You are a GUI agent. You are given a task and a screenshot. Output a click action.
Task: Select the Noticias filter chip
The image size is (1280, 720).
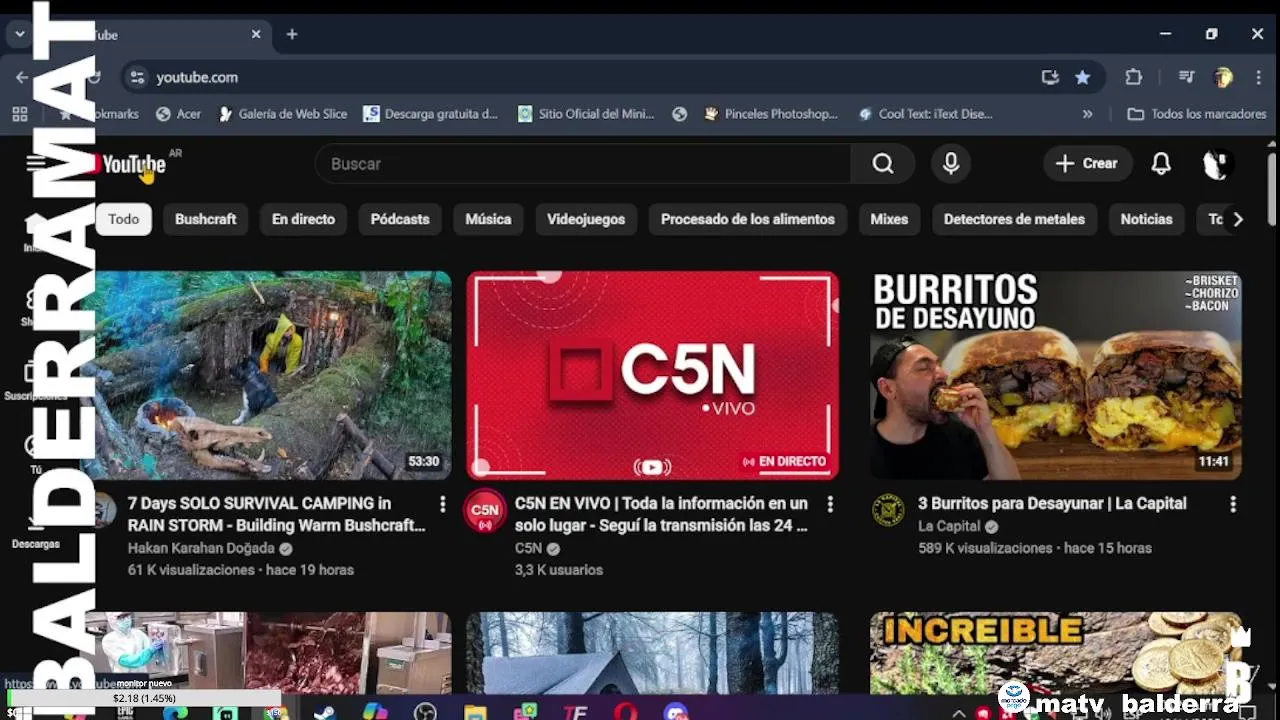point(1146,219)
